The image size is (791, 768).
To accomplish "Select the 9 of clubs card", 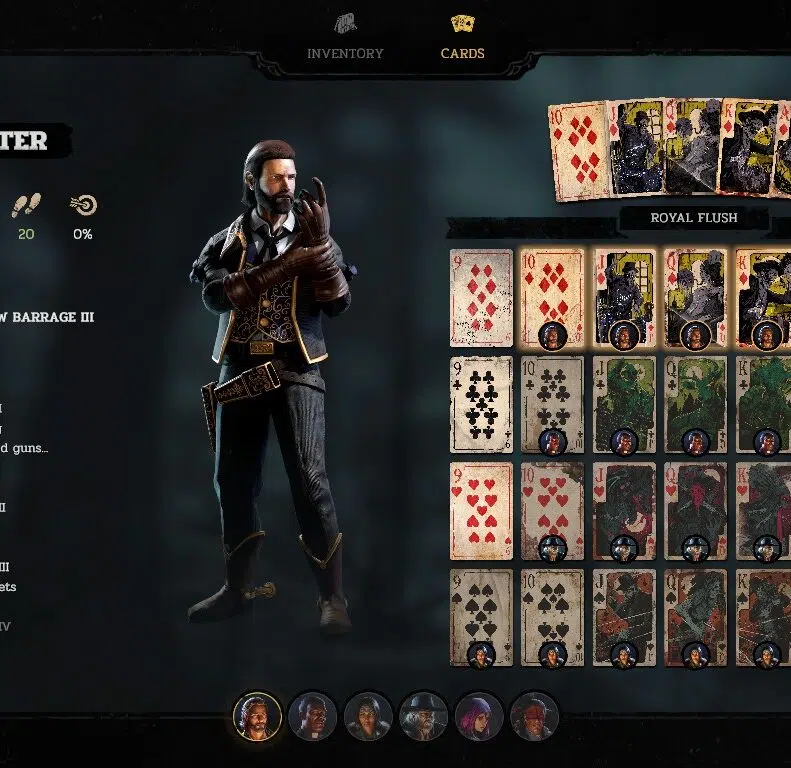I will (x=481, y=405).
